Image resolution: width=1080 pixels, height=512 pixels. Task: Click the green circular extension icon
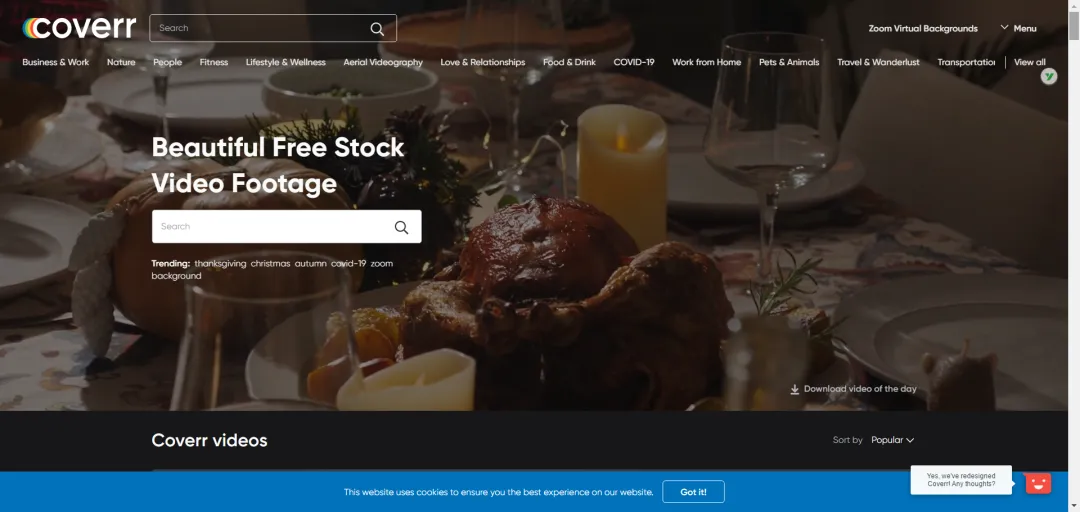coord(1048,76)
